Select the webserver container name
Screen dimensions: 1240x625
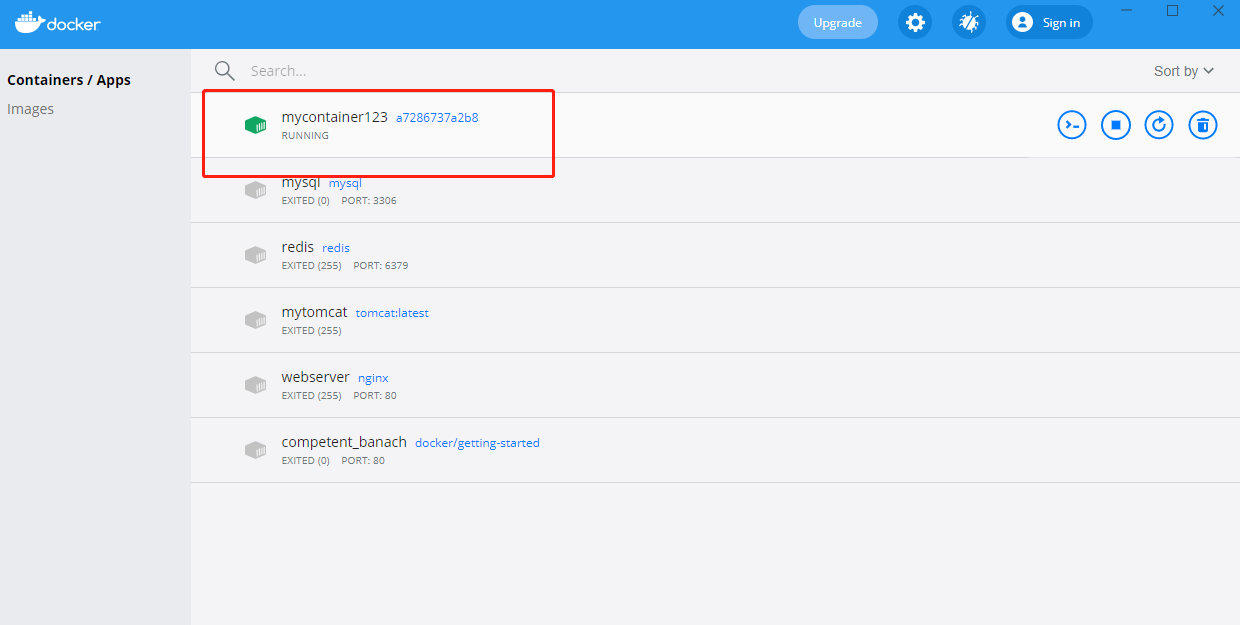pyautogui.click(x=316, y=377)
